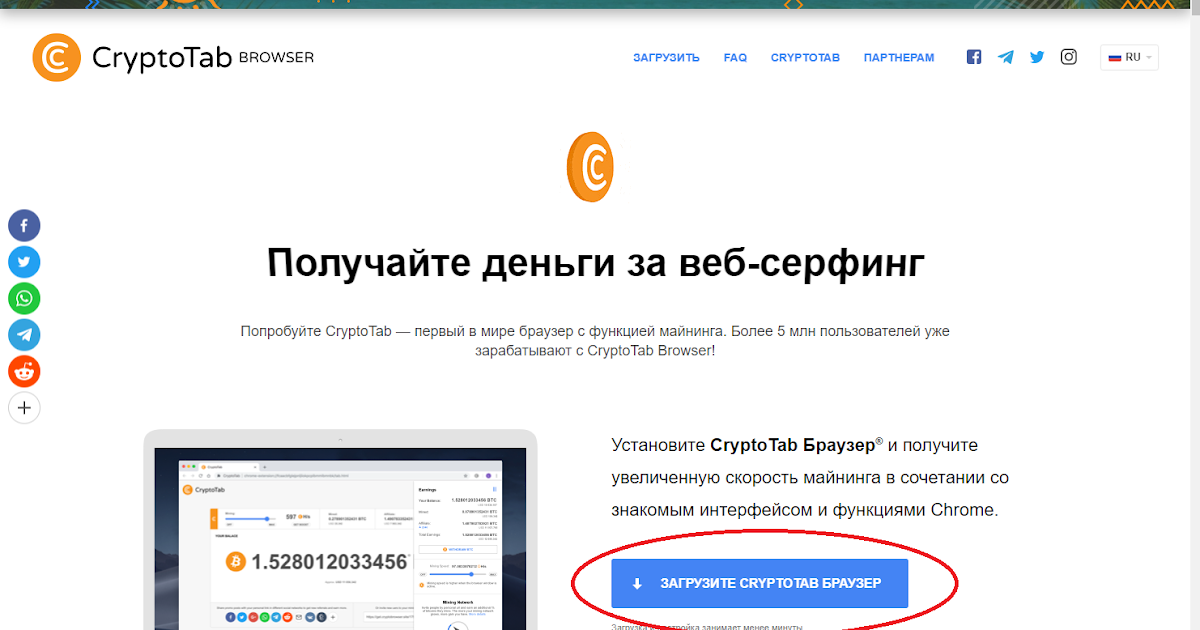The image size is (1200, 630).
Task: Share via WhatsApp in left sidebar
Action: point(24,298)
